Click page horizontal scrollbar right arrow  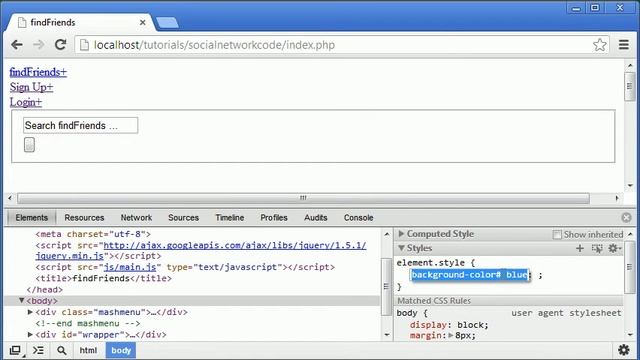tap(617, 198)
